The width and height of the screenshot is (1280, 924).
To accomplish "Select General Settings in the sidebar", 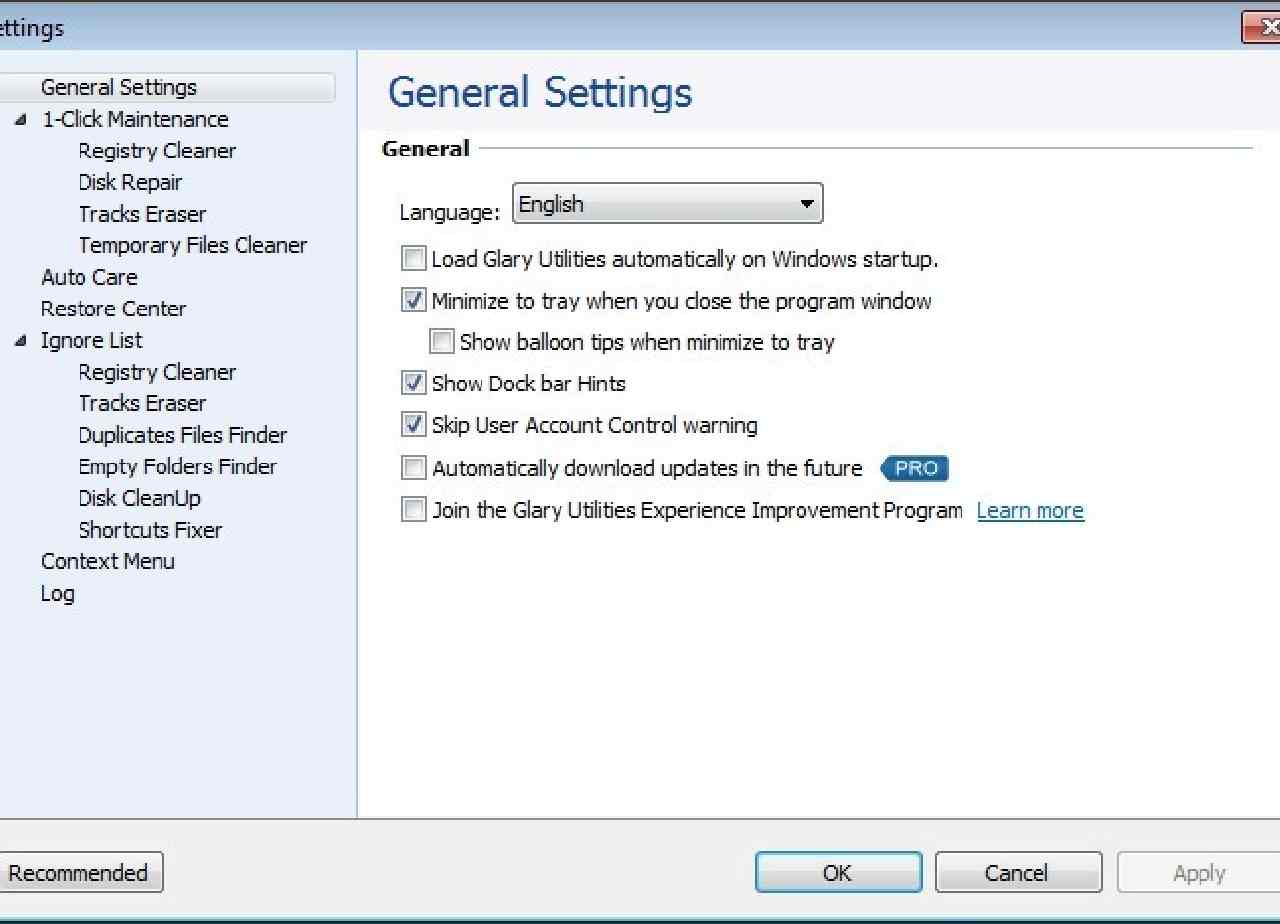I will tap(119, 87).
